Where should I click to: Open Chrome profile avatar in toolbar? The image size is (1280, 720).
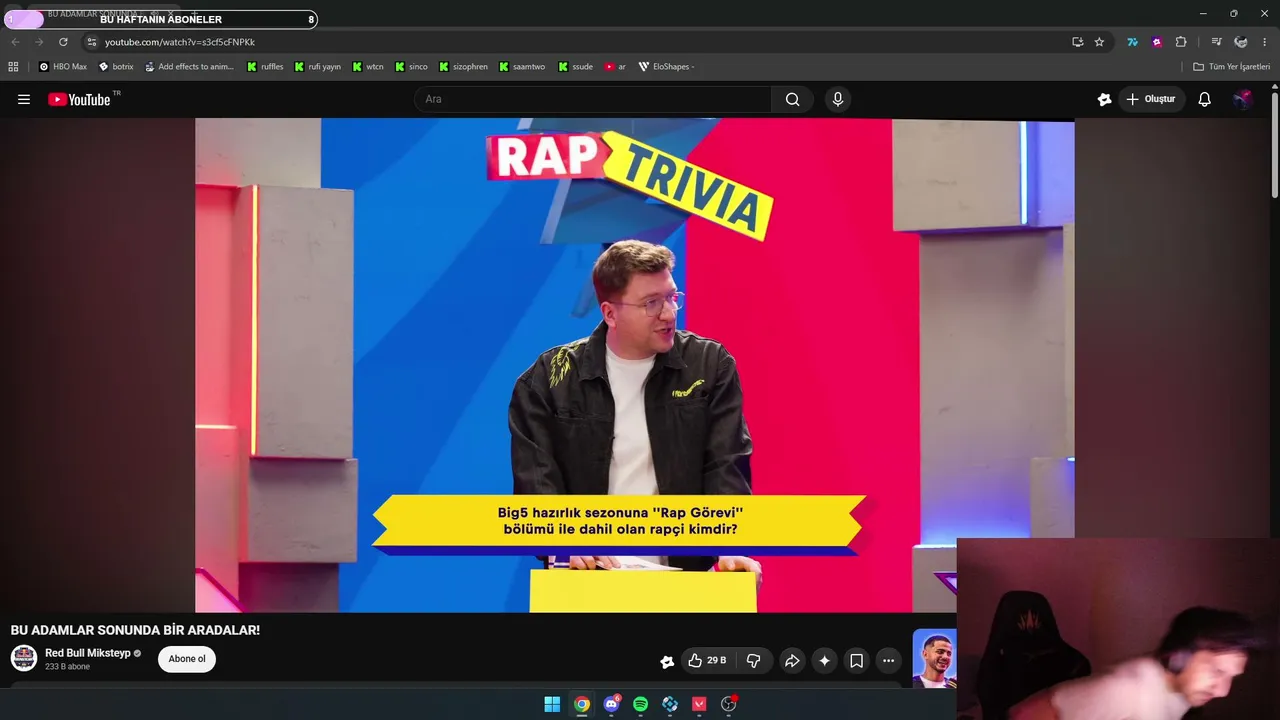click(1240, 42)
